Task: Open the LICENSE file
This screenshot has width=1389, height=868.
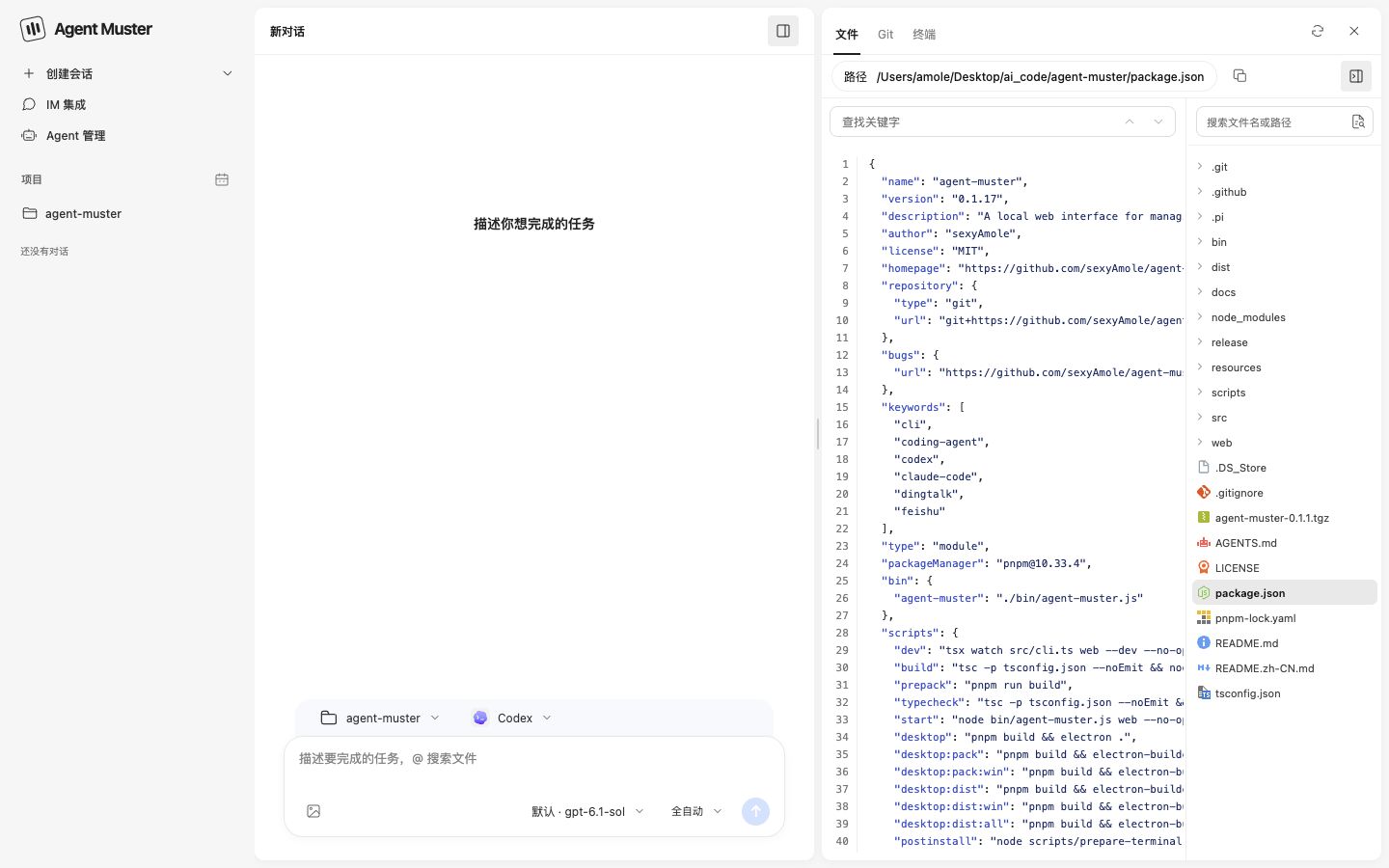Action: pos(1285,568)
